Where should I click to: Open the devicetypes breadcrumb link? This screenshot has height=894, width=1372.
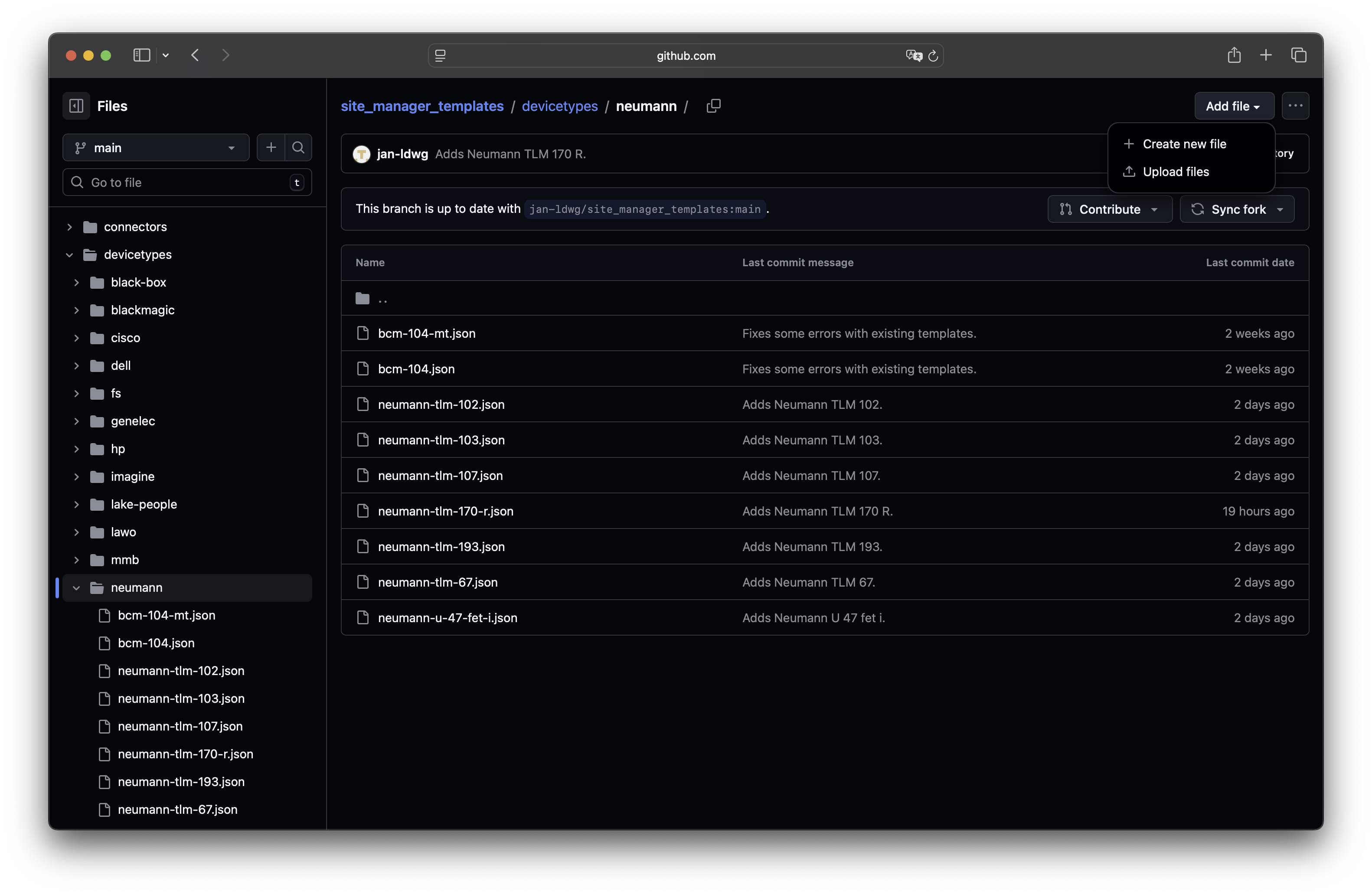559,106
